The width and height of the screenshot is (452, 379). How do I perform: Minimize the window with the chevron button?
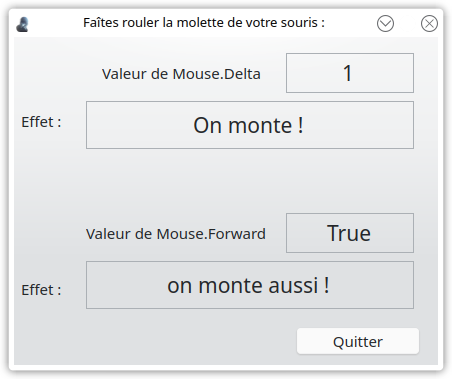click(385, 24)
